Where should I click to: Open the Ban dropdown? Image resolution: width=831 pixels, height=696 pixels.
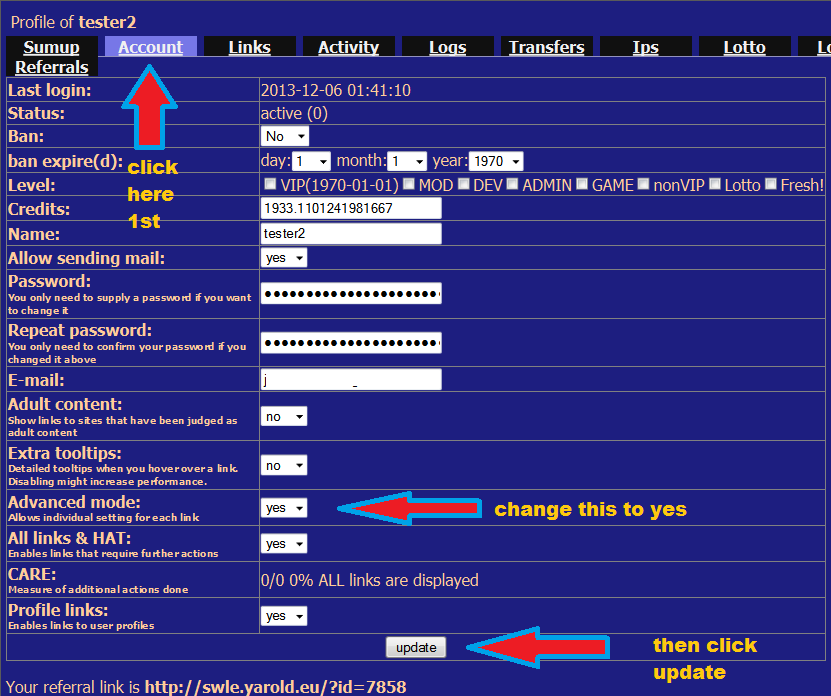tap(285, 136)
